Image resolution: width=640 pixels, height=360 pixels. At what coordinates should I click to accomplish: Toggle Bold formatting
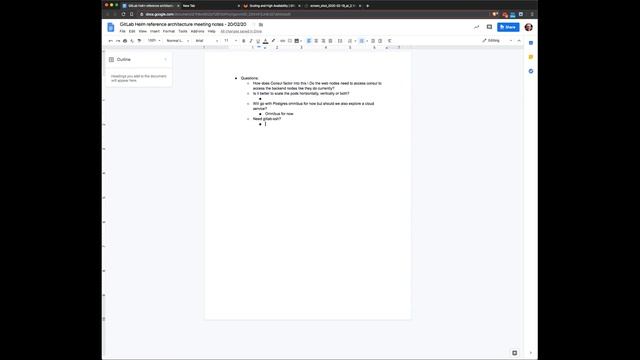(x=244, y=41)
